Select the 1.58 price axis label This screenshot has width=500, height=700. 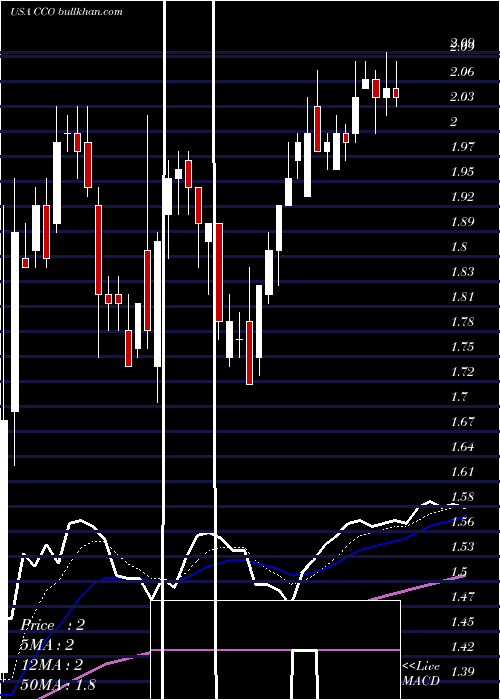(x=462, y=496)
